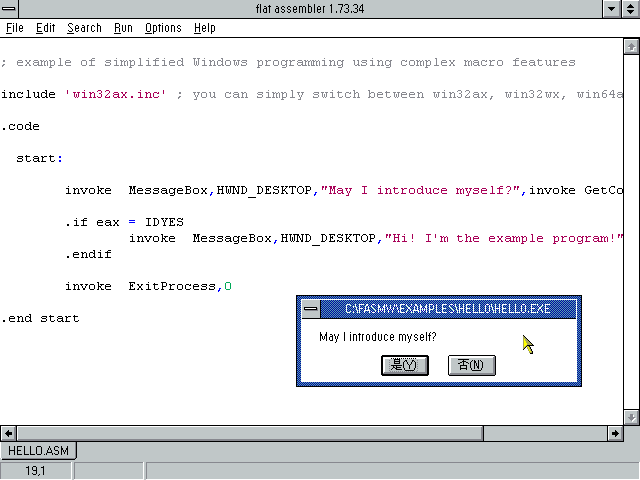Open the Search menu
Image resolution: width=640 pixels, height=480 pixels.
pyautogui.click(x=84, y=28)
